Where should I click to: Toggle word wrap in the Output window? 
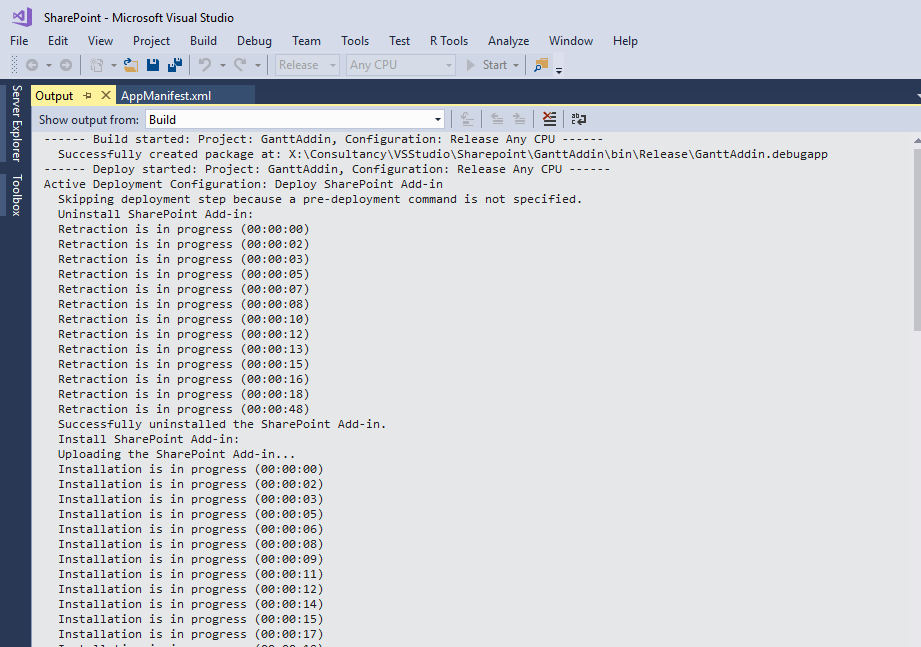(579, 117)
